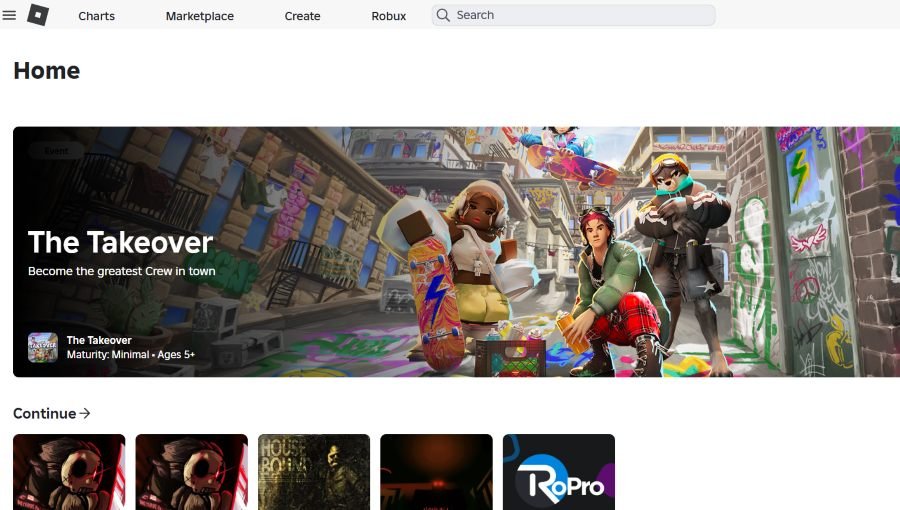Open the RoPro tile in Continue
Viewport: 900px width, 510px height.
pos(558,472)
